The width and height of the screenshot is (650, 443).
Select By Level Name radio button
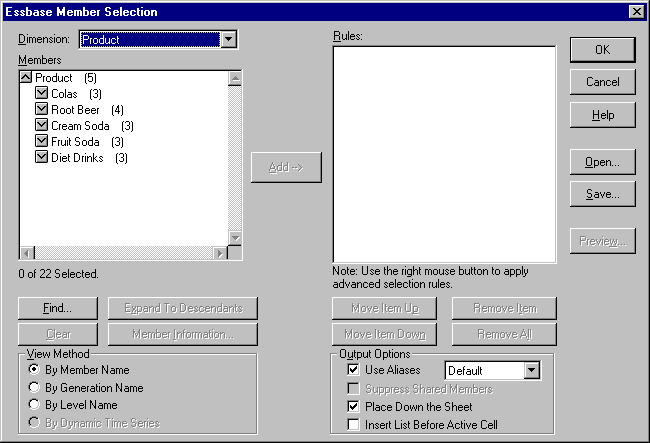35,406
